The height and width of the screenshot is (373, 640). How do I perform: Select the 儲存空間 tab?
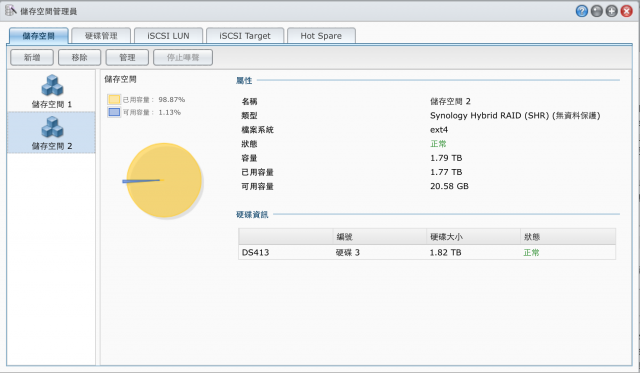[38, 36]
